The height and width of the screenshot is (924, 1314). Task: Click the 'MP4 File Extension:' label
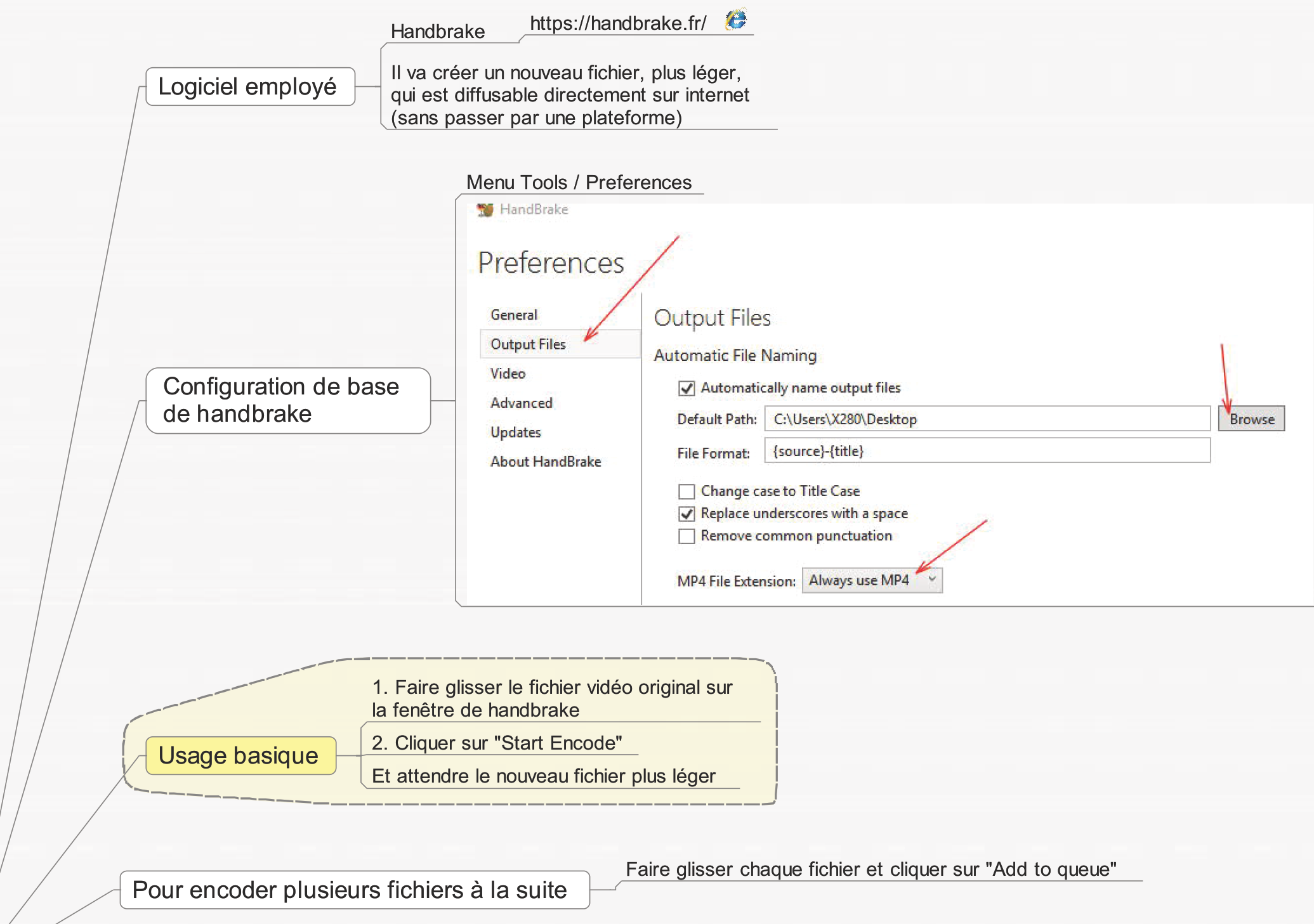pos(736,582)
